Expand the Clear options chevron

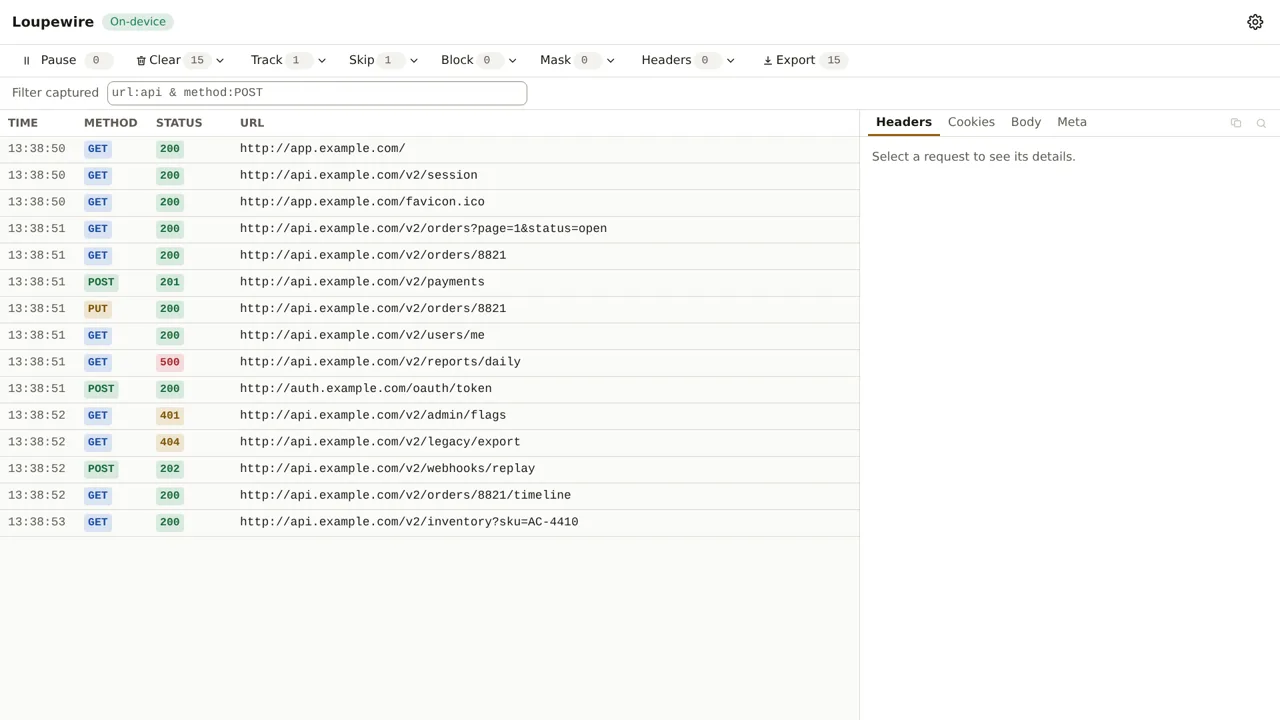pos(220,60)
